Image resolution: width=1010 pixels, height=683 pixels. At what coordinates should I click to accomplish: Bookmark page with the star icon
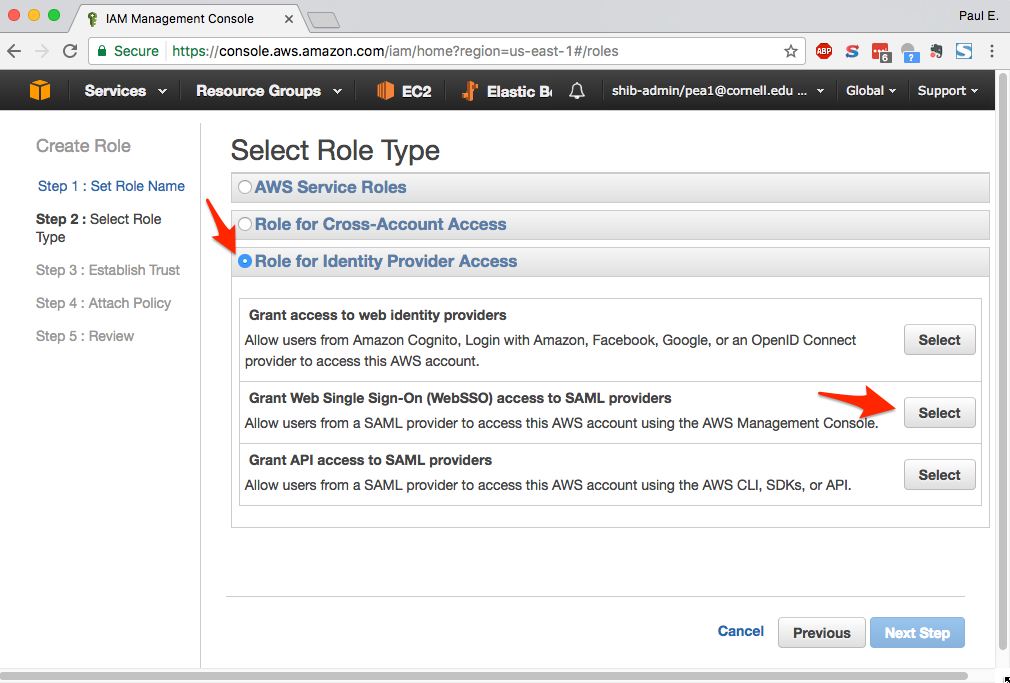pos(790,52)
